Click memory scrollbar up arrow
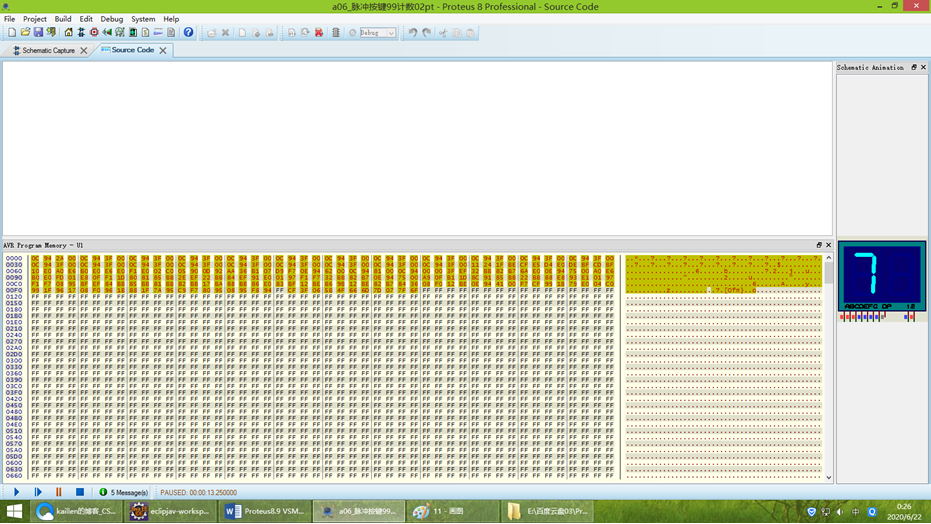The height and width of the screenshot is (524, 931). click(x=828, y=258)
